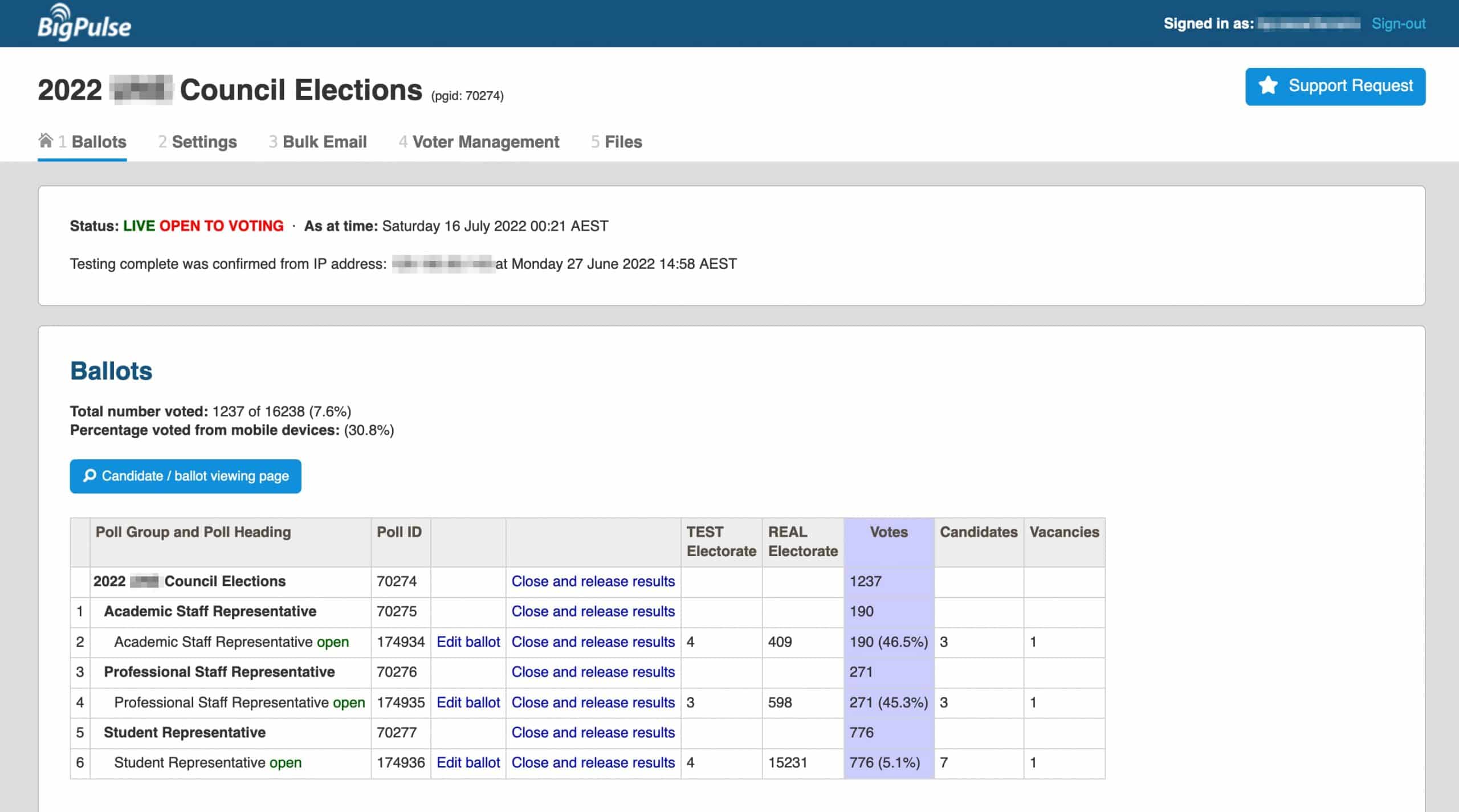Click the LIVE OPEN TO VOTING status
Image resolution: width=1459 pixels, height=812 pixels.
coord(203,226)
